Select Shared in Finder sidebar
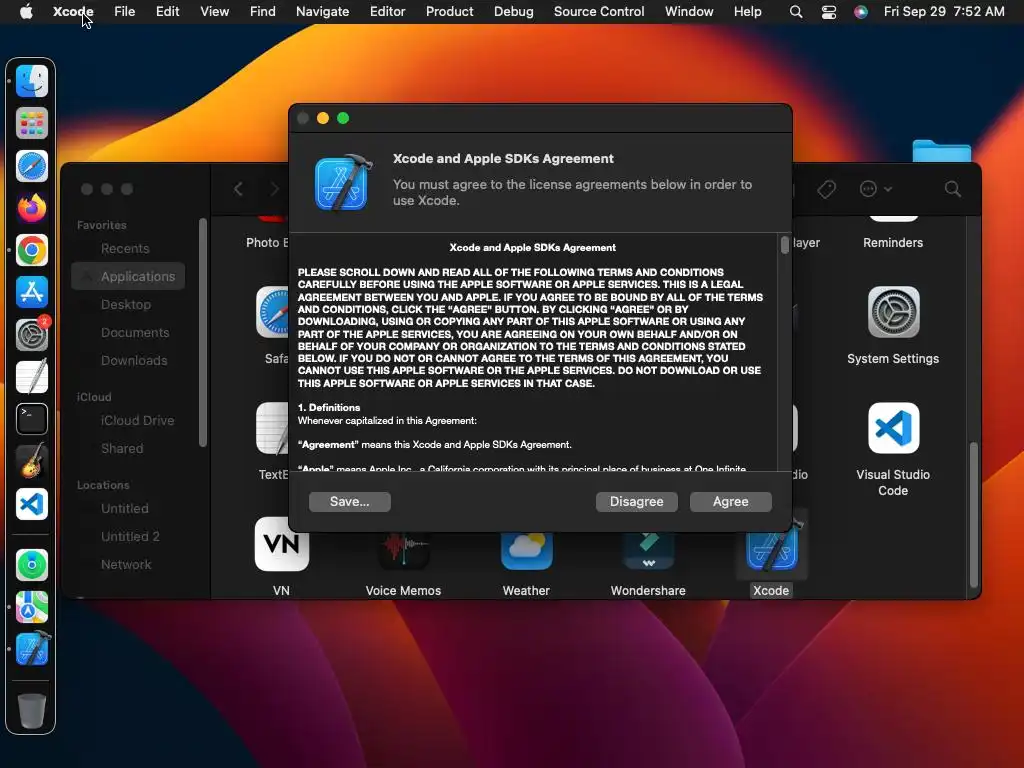The width and height of the screenshot is (1024, 768). [122, 449]
